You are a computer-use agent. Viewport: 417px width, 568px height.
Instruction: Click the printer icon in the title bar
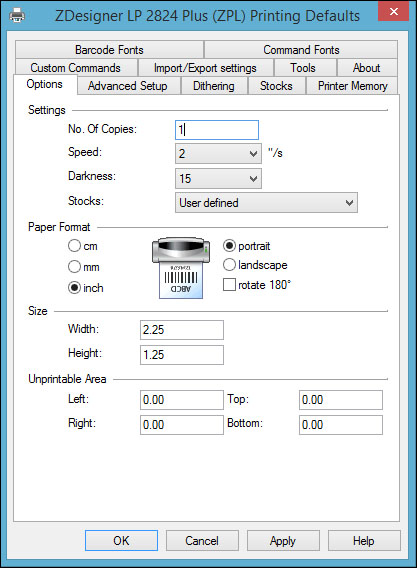(17, 15)
